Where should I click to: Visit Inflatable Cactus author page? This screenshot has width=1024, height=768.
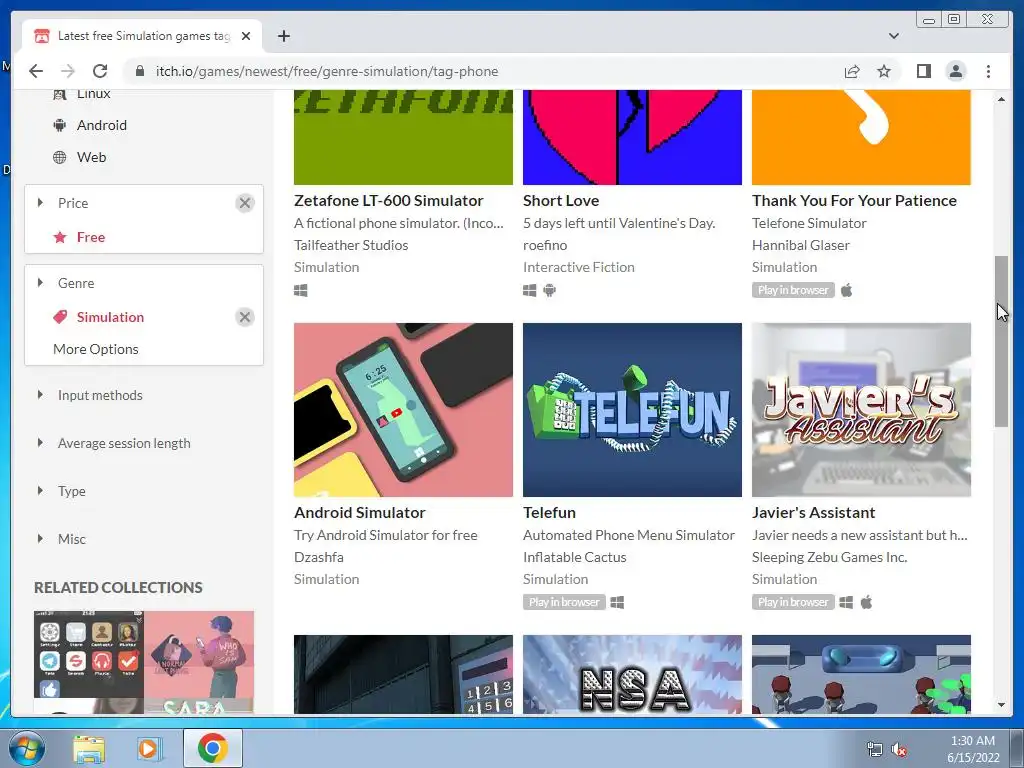(575, 558)
